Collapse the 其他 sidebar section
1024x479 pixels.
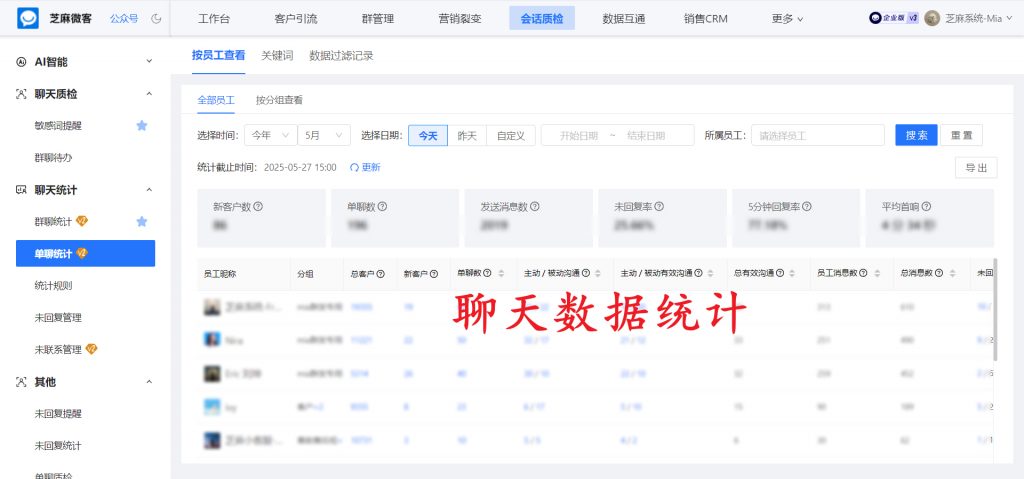click(x=149, y=382)
